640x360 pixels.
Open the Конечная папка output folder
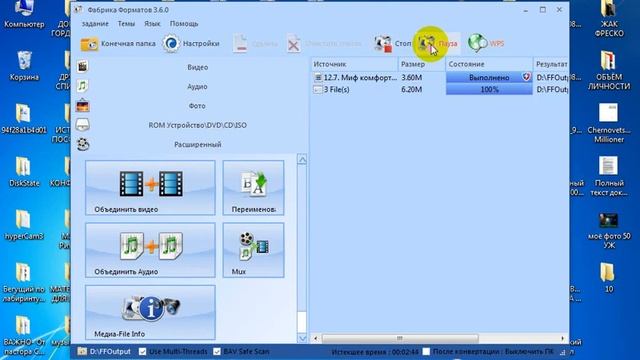[118, 44]
